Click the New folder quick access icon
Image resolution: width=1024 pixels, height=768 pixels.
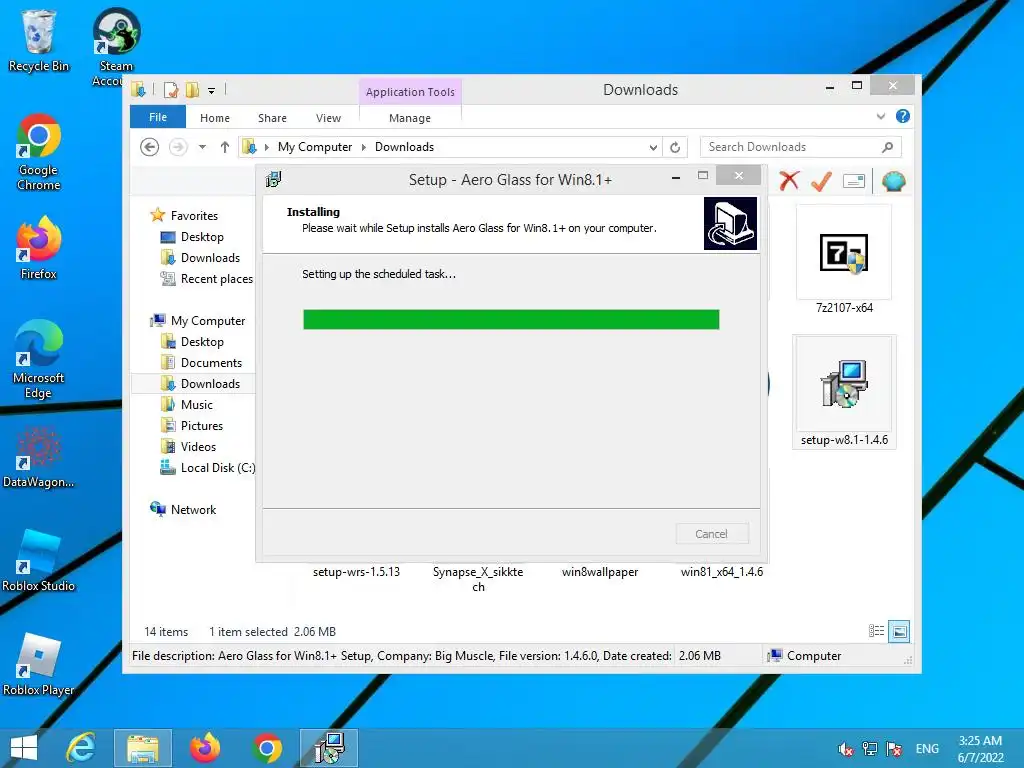[x=193, y=90]
